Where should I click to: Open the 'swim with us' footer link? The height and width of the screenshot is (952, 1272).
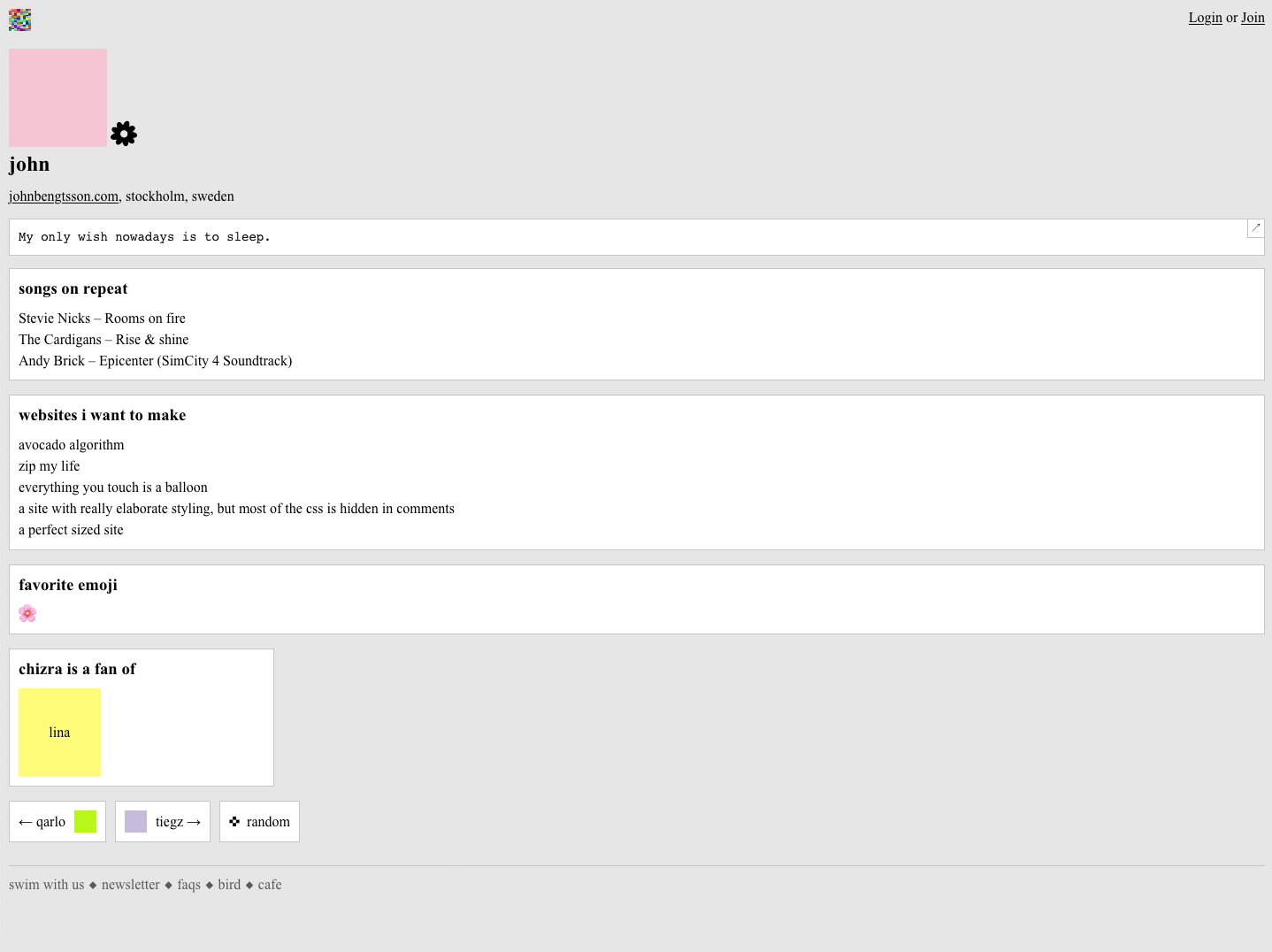coord(47,885)
